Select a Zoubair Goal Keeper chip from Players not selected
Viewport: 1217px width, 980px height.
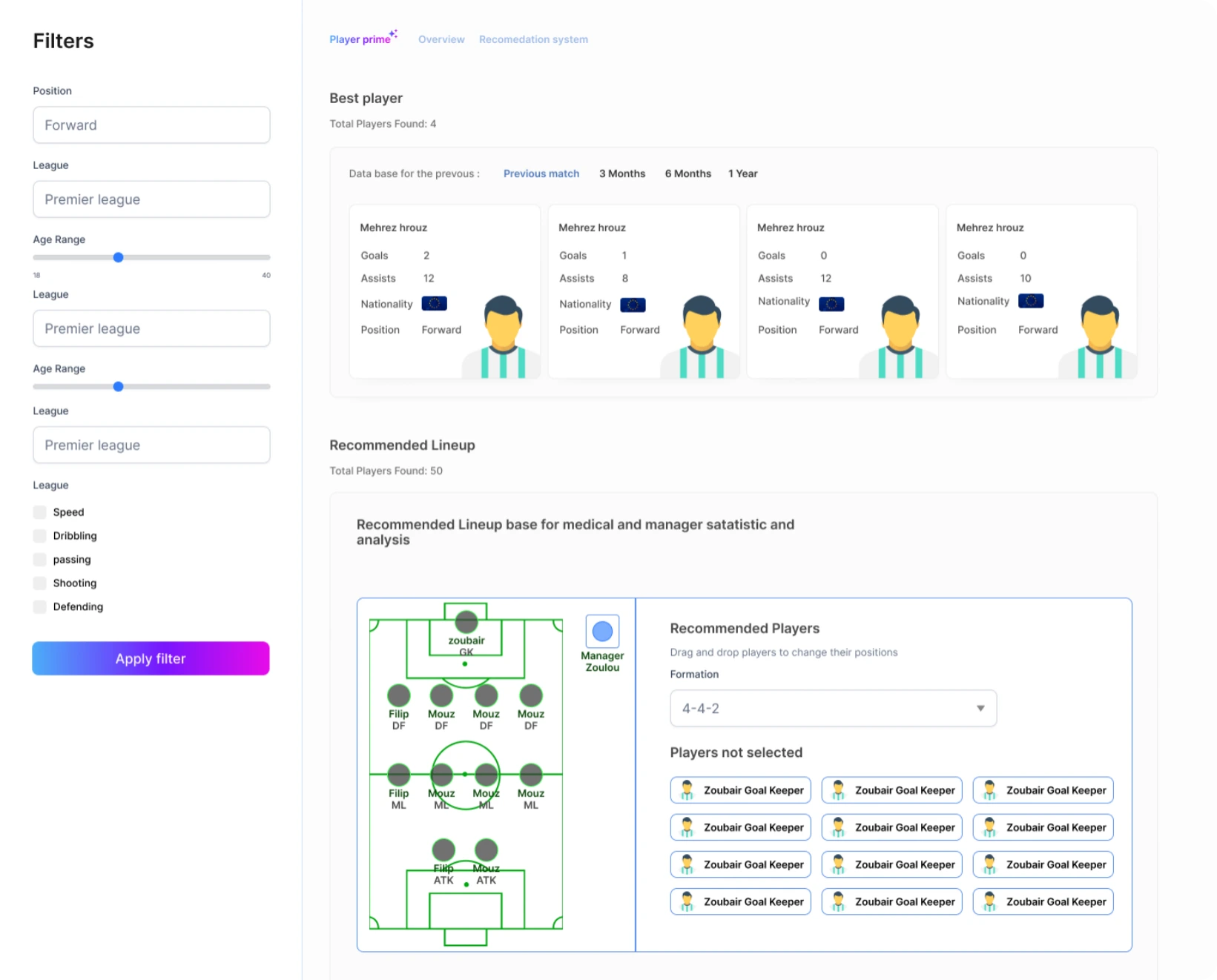tap(739, 790)
